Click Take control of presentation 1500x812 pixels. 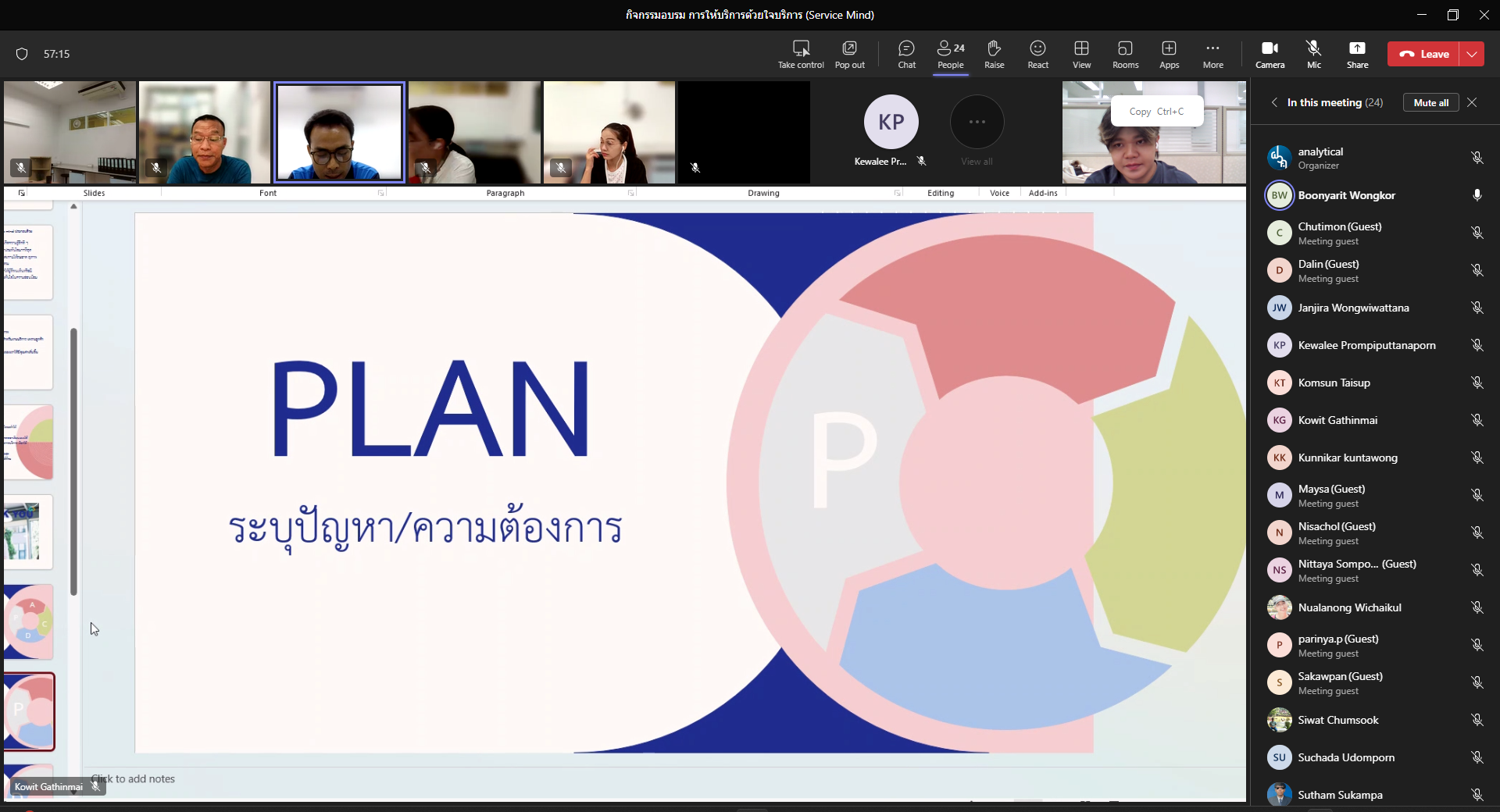(801, 54)
